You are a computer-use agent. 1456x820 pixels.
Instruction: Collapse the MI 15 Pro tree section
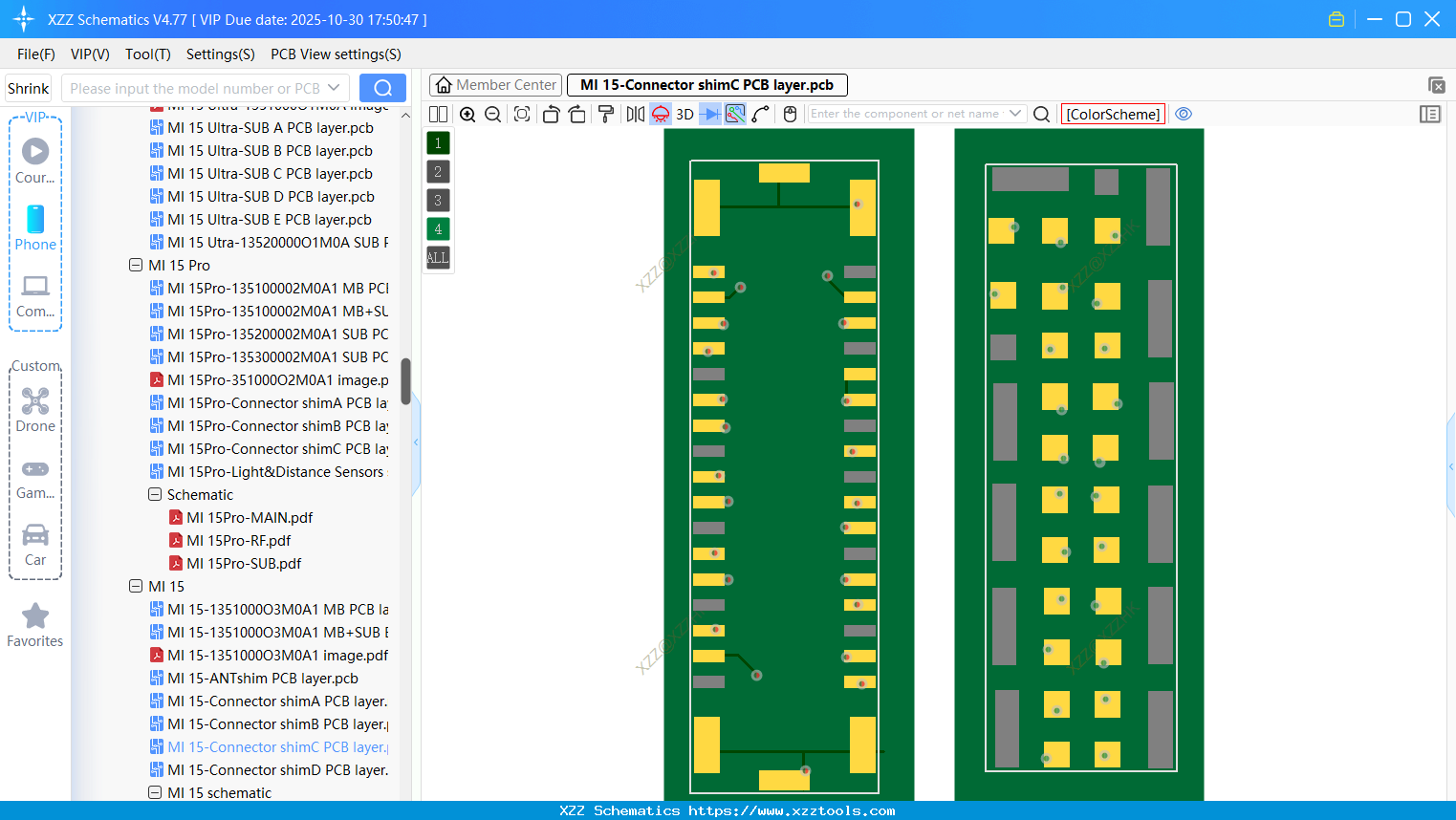coord(136,265)
